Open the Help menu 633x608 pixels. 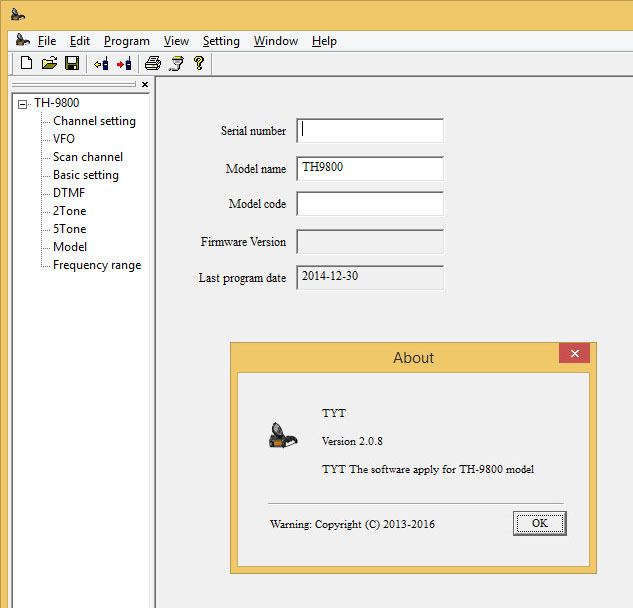[324, 41]
